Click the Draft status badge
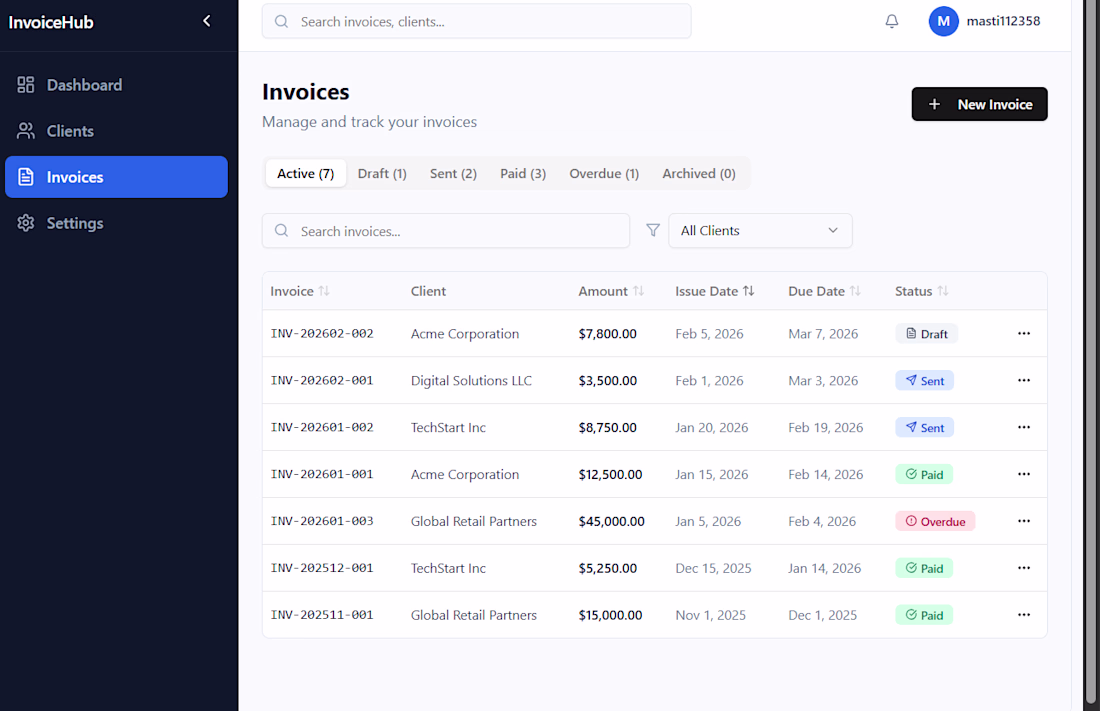This screenshot has height=711, width=1100. 927,333
